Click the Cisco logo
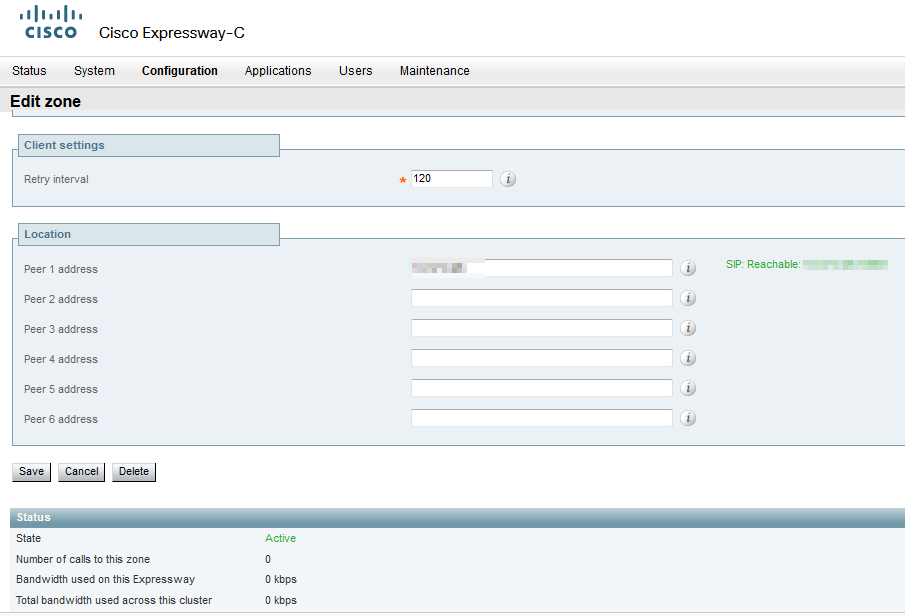This screenshot has width=905, height=616. coord(51,22)
